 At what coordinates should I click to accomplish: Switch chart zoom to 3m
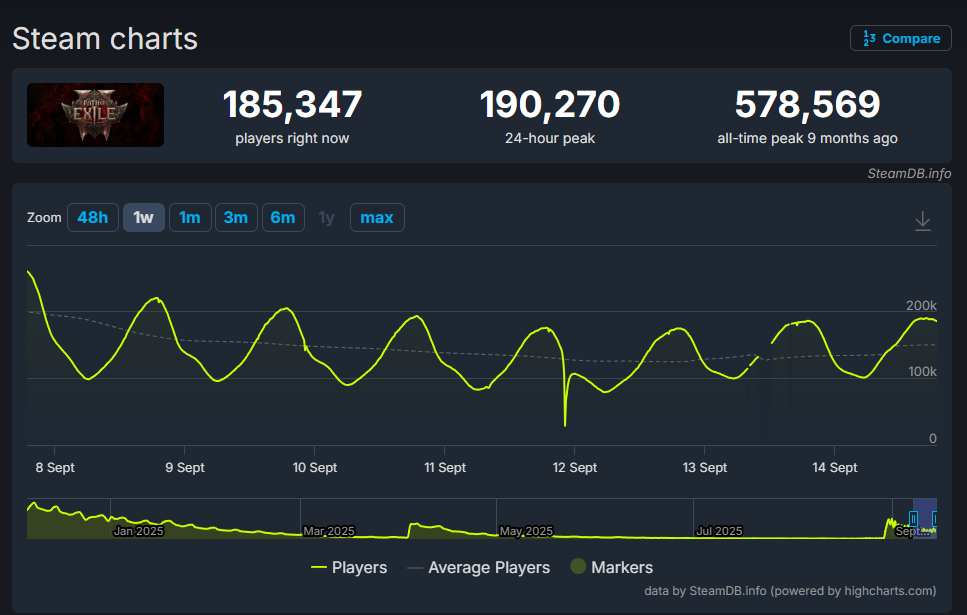tap(236, 218)
